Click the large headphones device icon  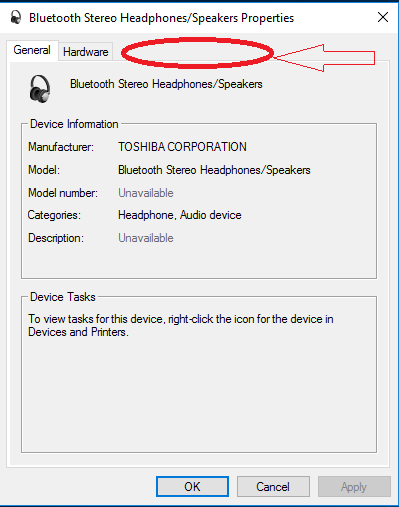click(40, 88)
